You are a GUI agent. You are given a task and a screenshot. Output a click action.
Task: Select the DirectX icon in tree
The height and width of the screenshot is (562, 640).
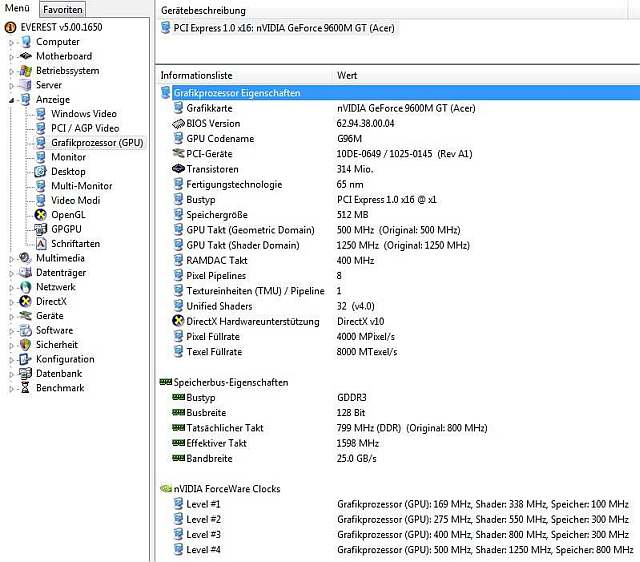[25, 301]
